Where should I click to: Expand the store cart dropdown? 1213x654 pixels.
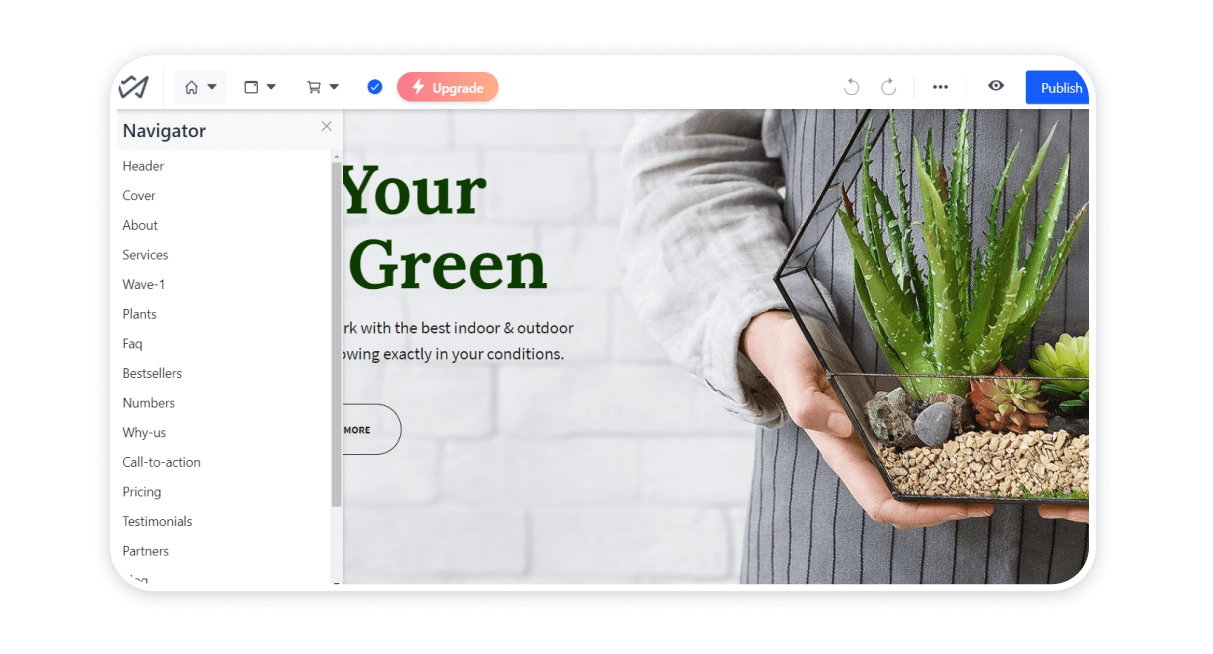pos(333,87)
